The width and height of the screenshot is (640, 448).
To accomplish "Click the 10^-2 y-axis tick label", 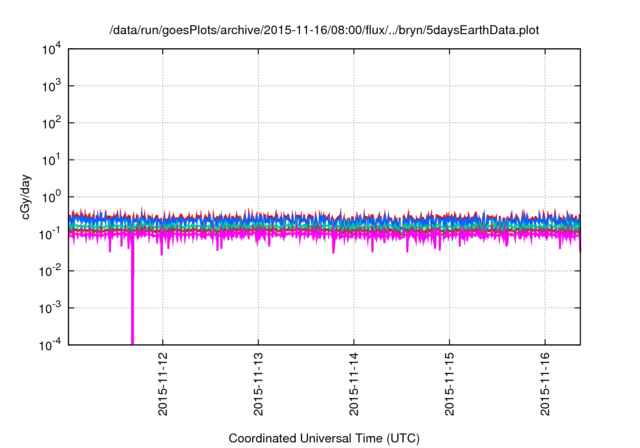I will (x=50, y=272).
